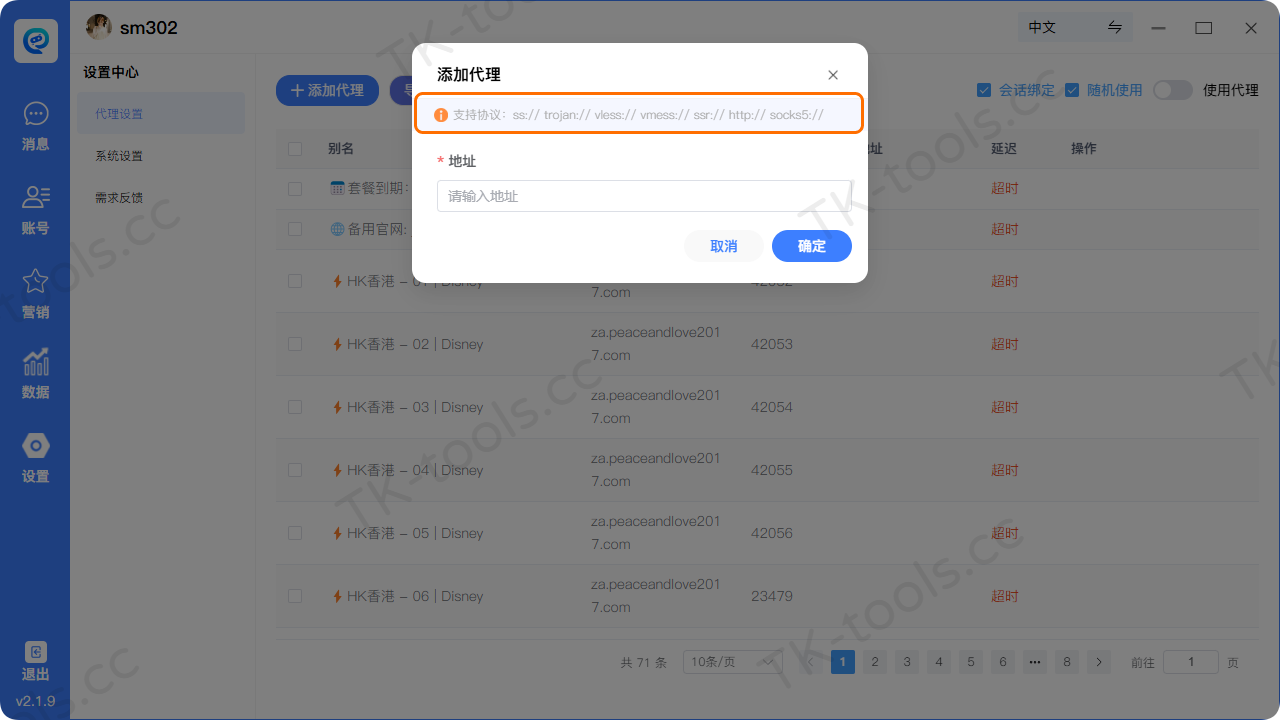The height and width of the screenshot is (720, 1280).
Task: Click the previous page arrow
Action: (x=811, y=662)
